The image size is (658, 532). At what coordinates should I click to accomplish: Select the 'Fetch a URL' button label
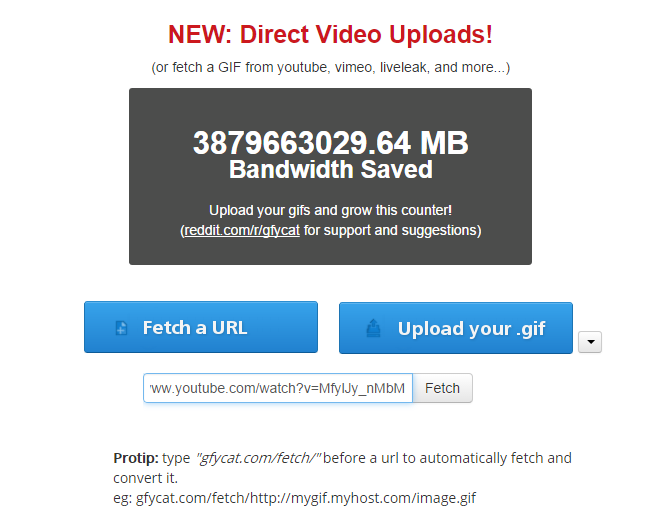pos(195,328)
